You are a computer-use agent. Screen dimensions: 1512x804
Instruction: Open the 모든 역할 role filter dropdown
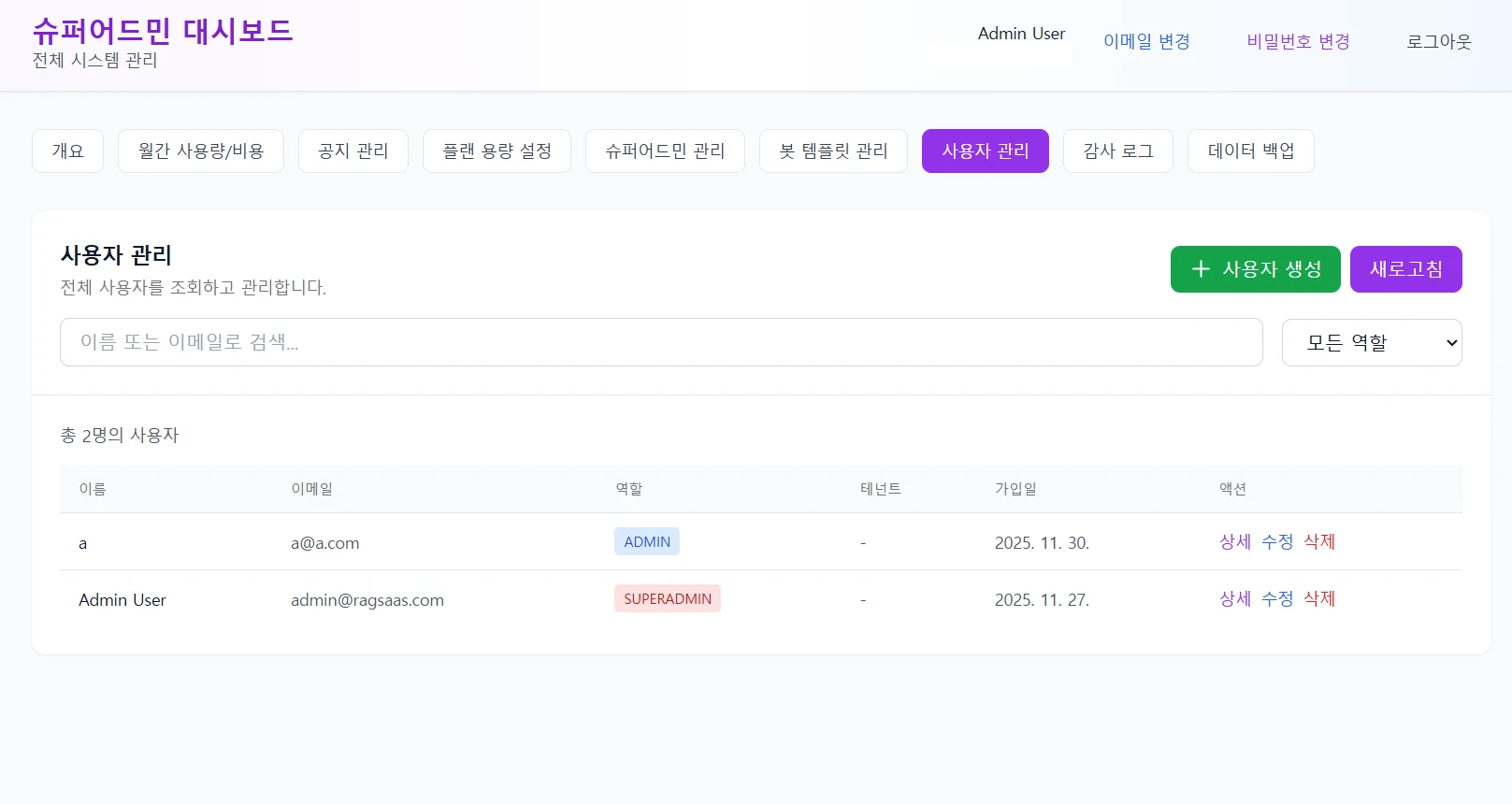tap(1371, 343)
